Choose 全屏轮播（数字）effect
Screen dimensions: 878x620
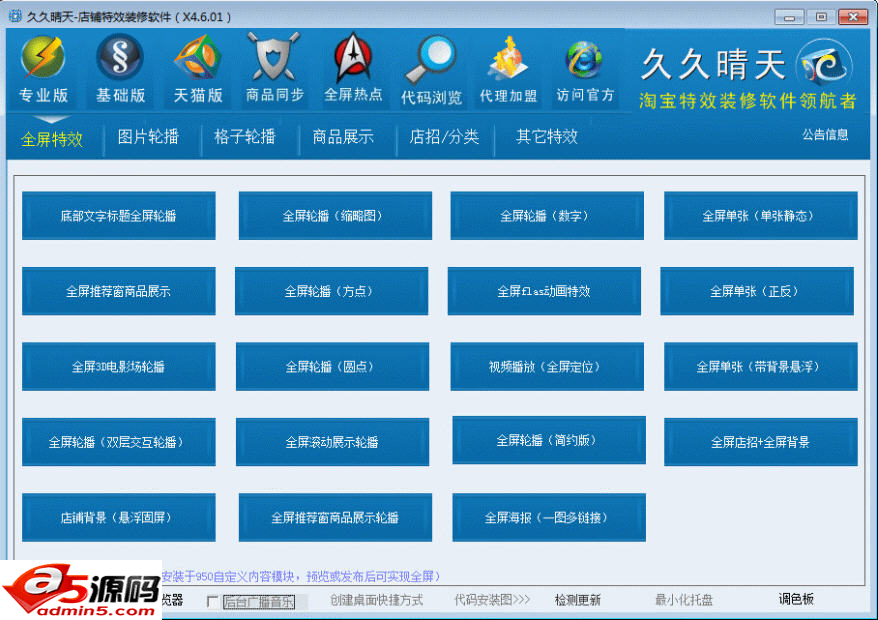pyautogui.click(x=547, y=216)
